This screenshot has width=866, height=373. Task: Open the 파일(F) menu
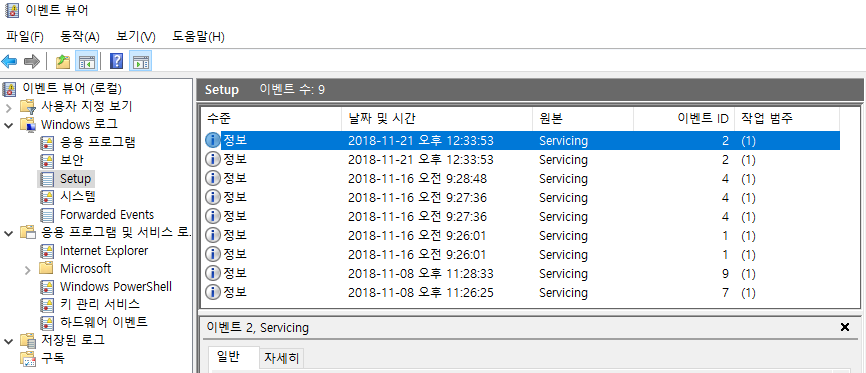pos(25,37)
